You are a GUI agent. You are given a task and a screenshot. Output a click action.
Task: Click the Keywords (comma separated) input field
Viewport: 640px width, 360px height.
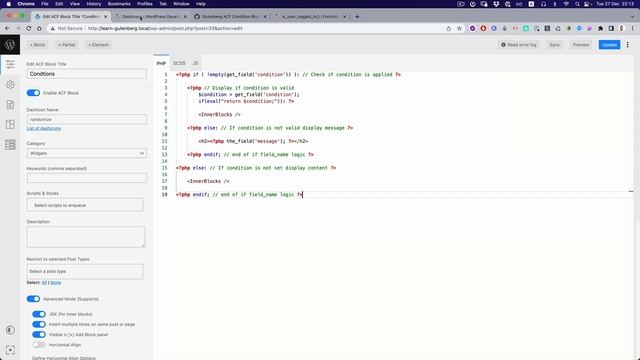point(87,178)
